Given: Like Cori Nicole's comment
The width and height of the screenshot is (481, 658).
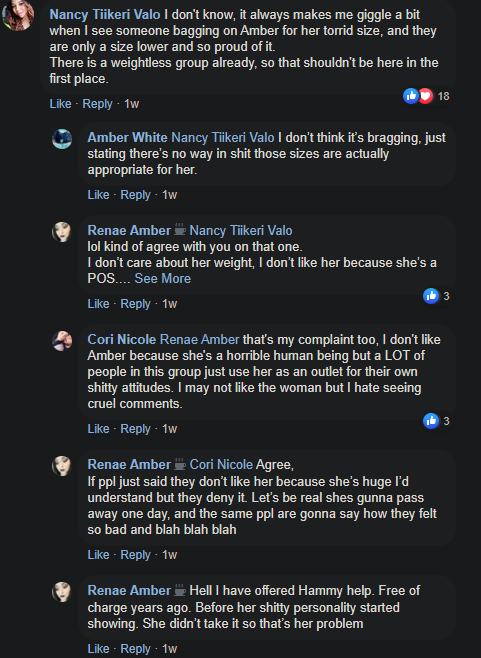Looking at the screenshot, I should pos(98,429).
